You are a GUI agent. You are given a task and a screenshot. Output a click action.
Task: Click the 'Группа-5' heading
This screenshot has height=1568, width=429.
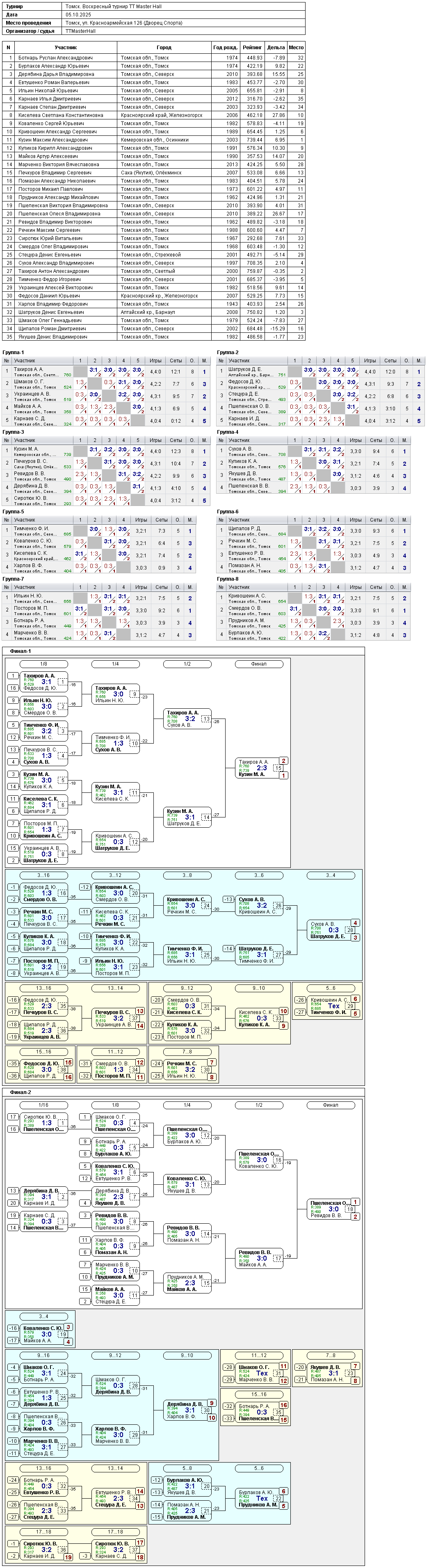(14, 512)
